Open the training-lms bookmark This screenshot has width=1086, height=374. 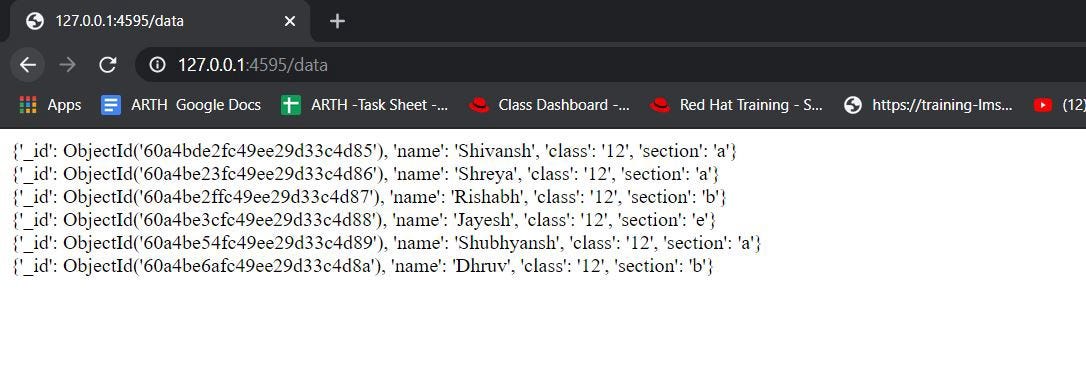pyautogui.click(x=929, y=105)
